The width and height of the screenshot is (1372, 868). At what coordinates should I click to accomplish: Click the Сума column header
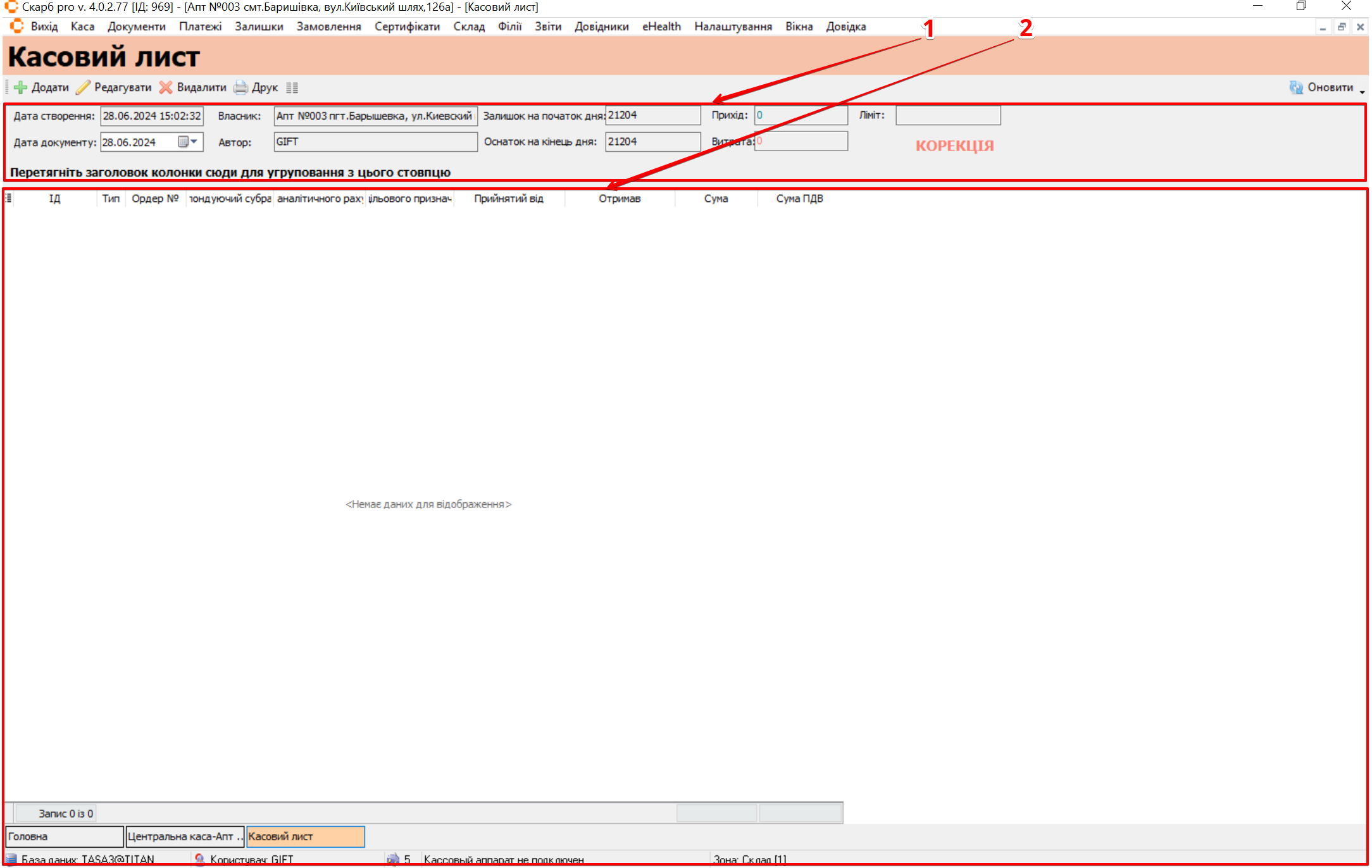(716, 199)
